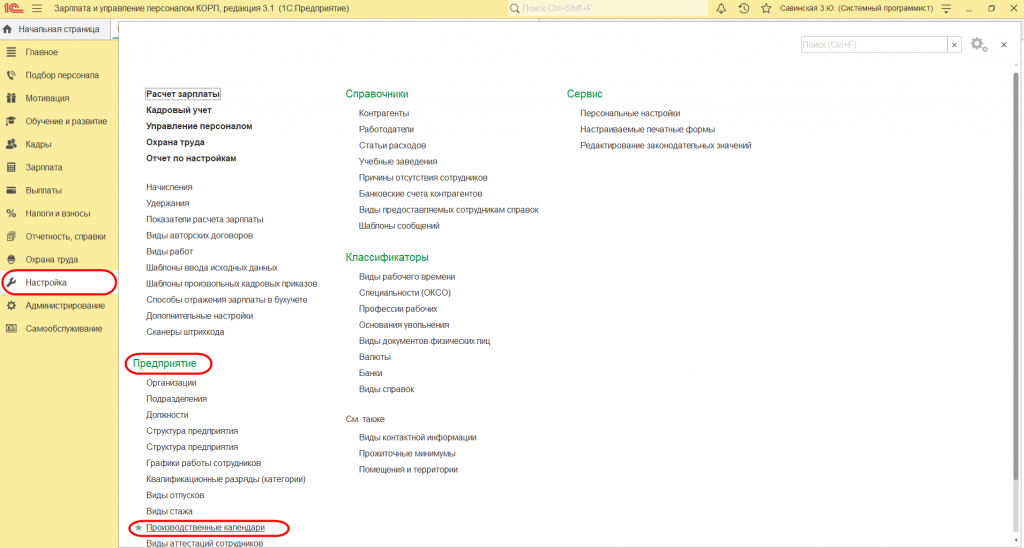Select the Зарплата section in sidebar
1024x548 pixels.
pos(44,167)
